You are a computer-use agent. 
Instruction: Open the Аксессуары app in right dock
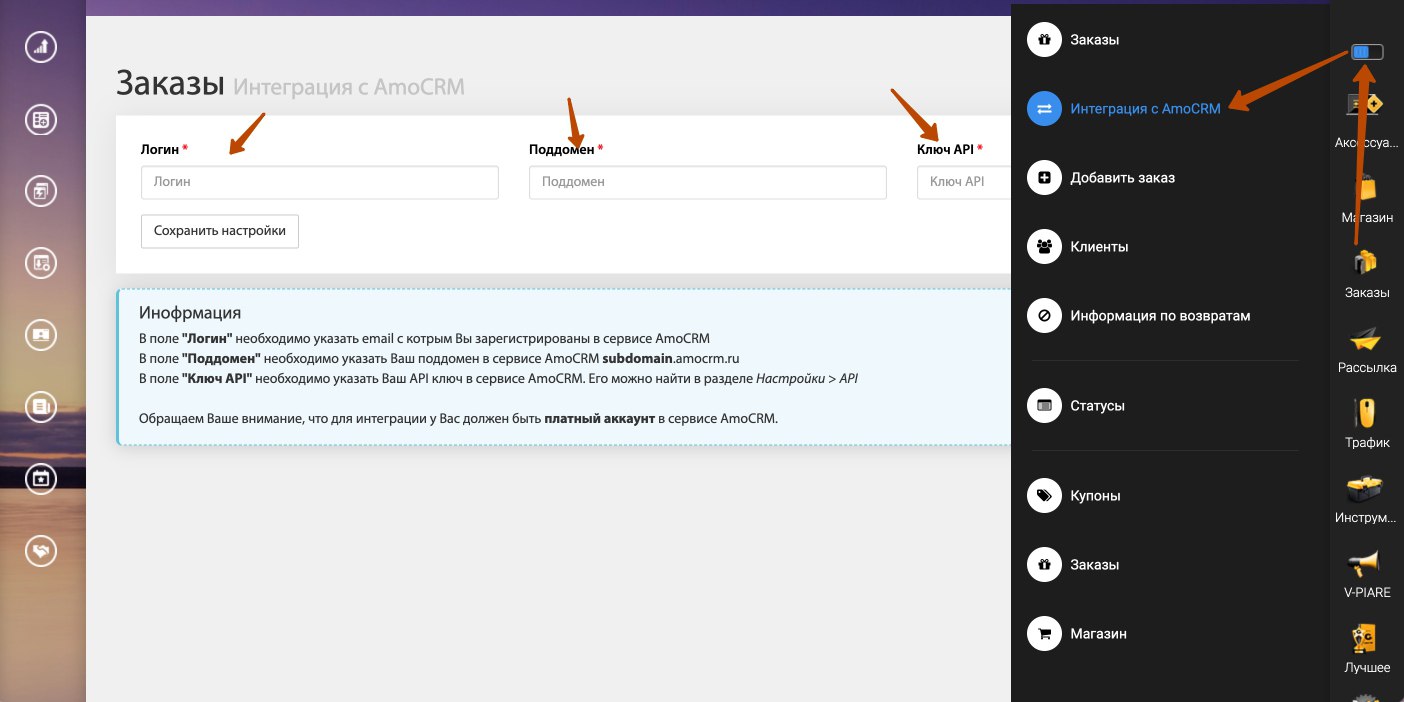(x=1366, y=120)
